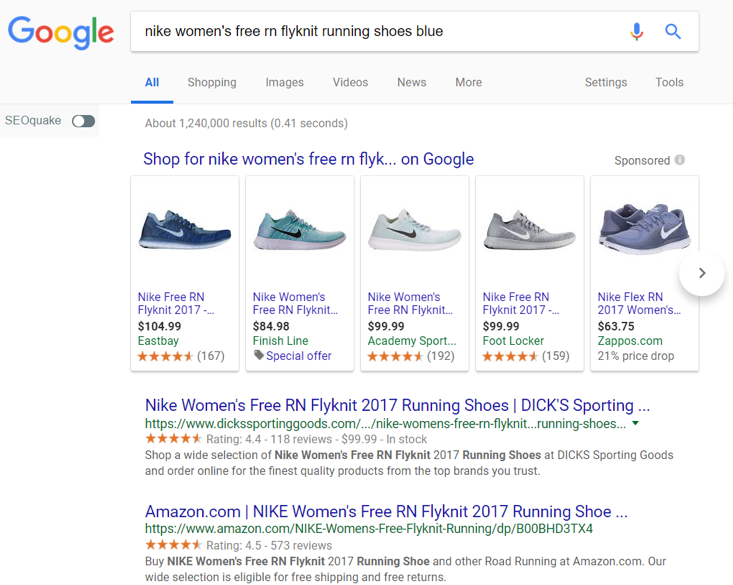The image size is (733, 585).
Task: Click the $84.98 price
Action: point(271,326)
